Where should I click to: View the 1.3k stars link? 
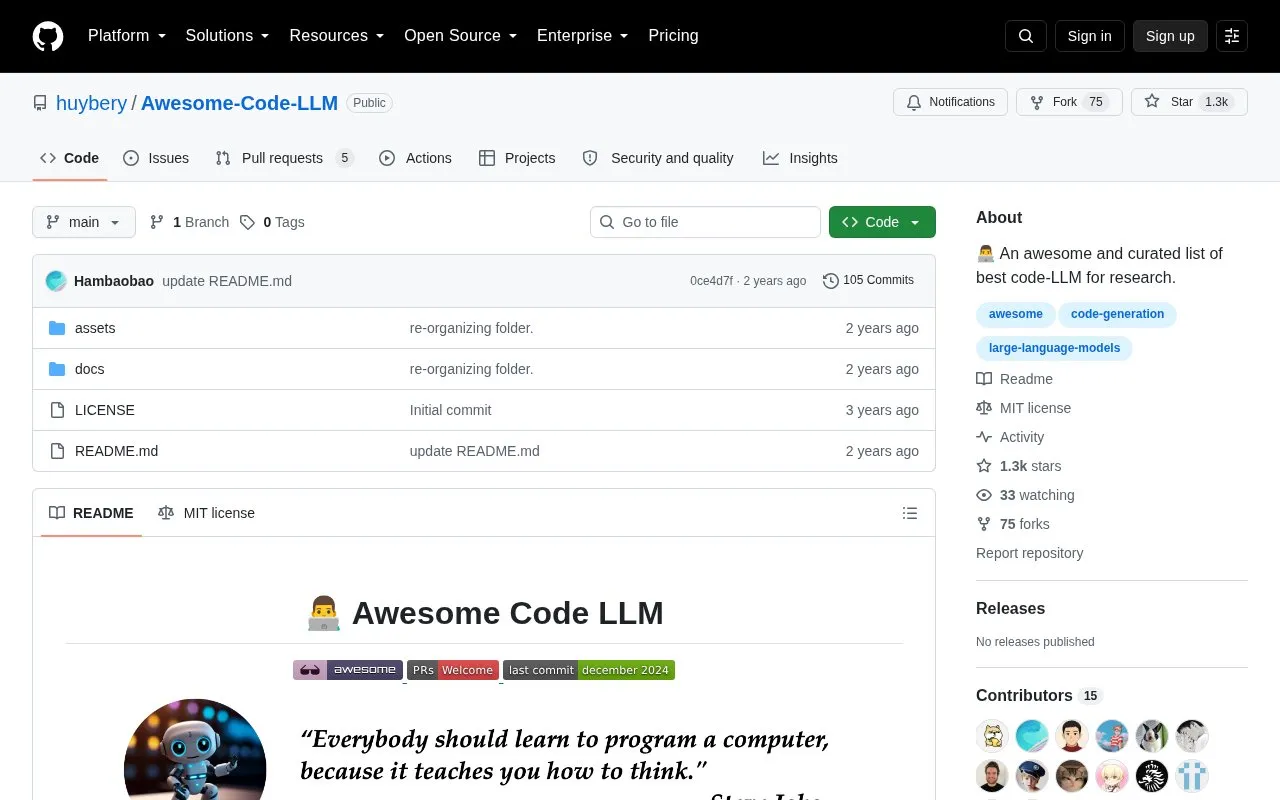[1019, 466]
